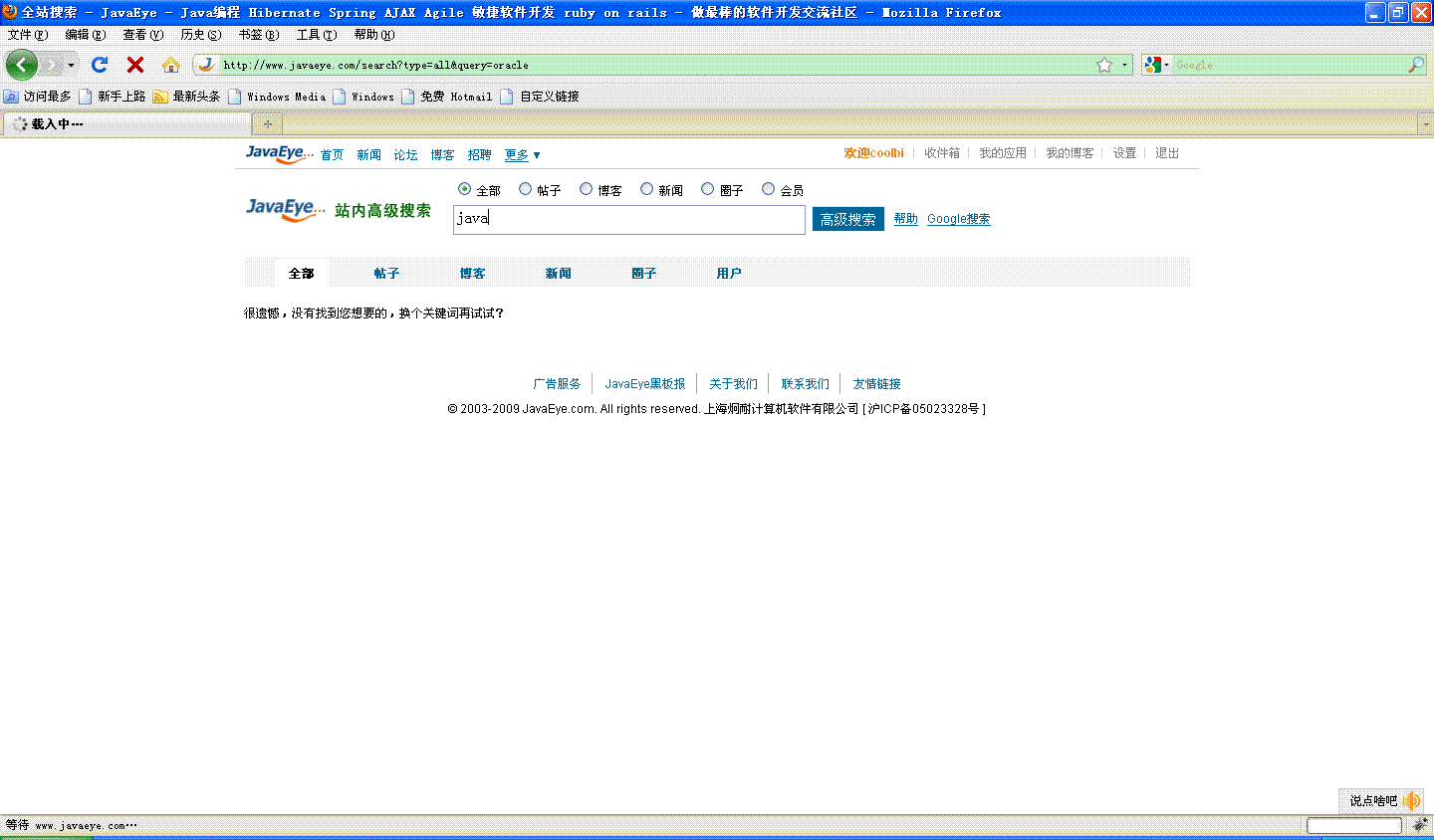This screenshot has width=1434, height=840.
Task: Open the 新手上路 bookmark
Action: [113, 97]
